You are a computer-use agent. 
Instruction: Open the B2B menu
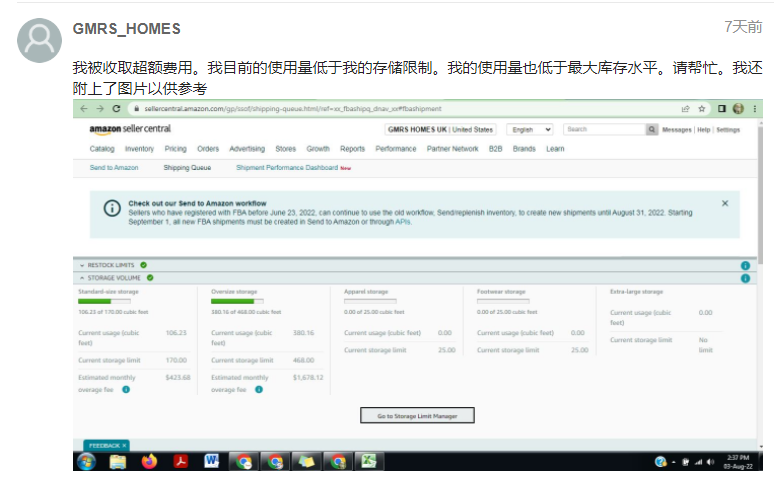(x=495, y=149)
